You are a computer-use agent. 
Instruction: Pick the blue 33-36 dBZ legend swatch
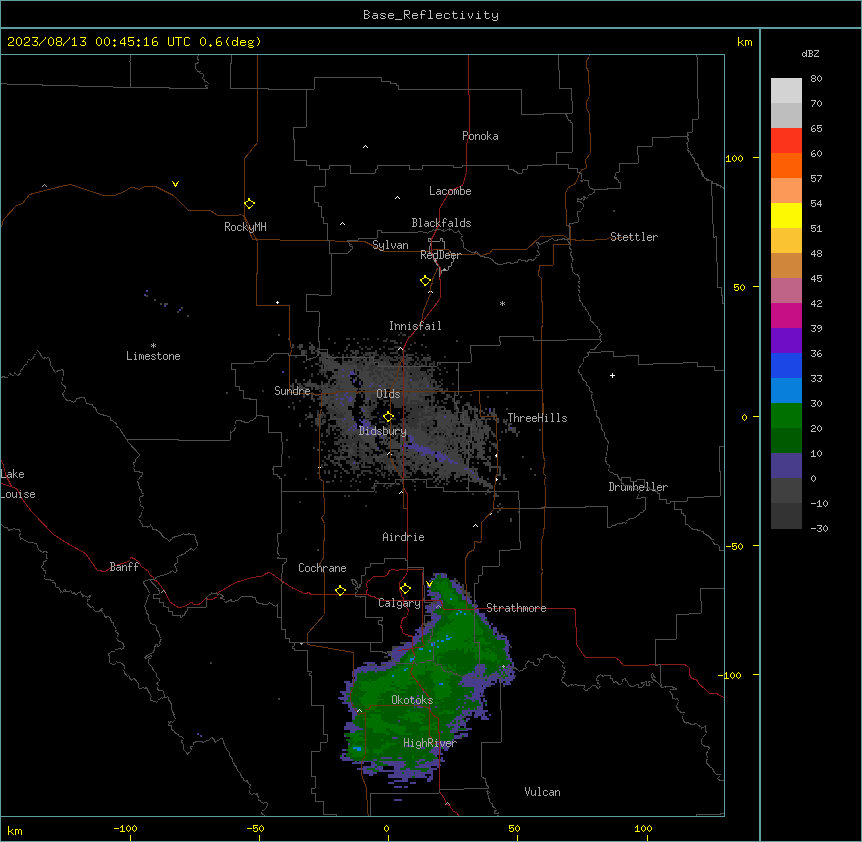[786, 365]
